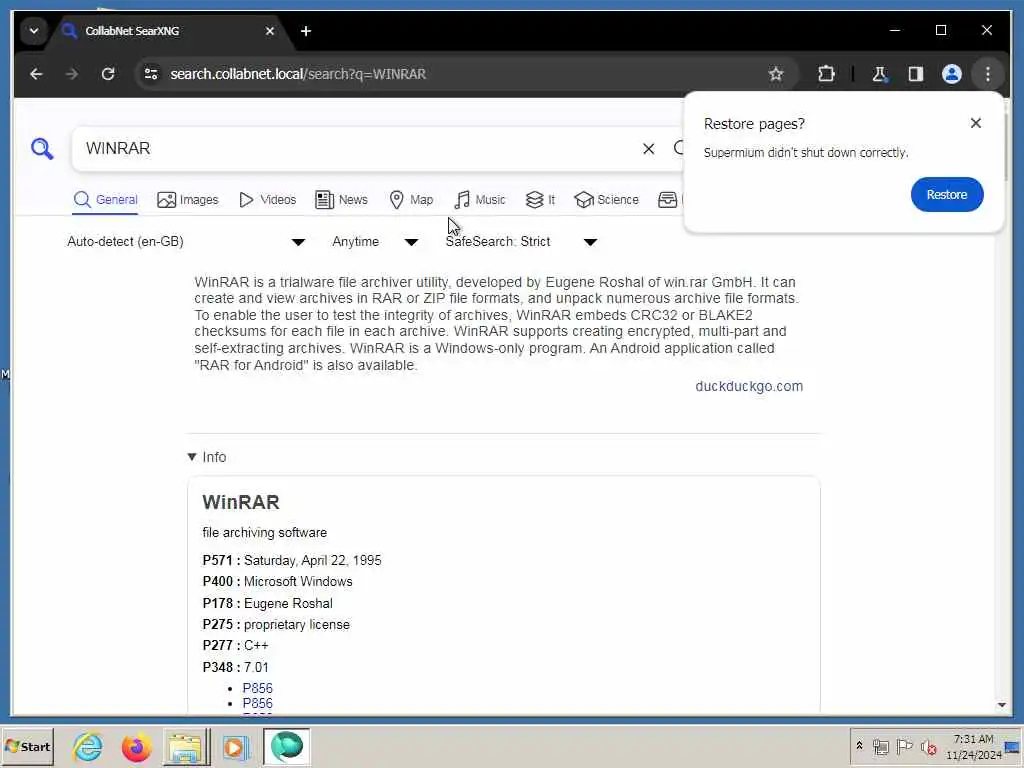The image size is (1024, 768).
Task: Open the Windows Start menu
Action: [x=28, y=746]
